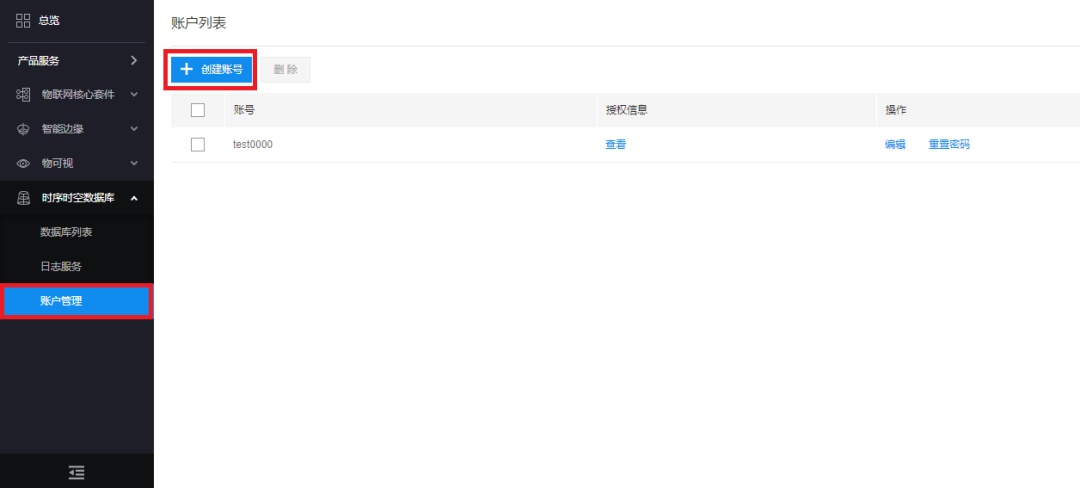Click the test0000 account name
The image size is (1080, 488).
253,145
